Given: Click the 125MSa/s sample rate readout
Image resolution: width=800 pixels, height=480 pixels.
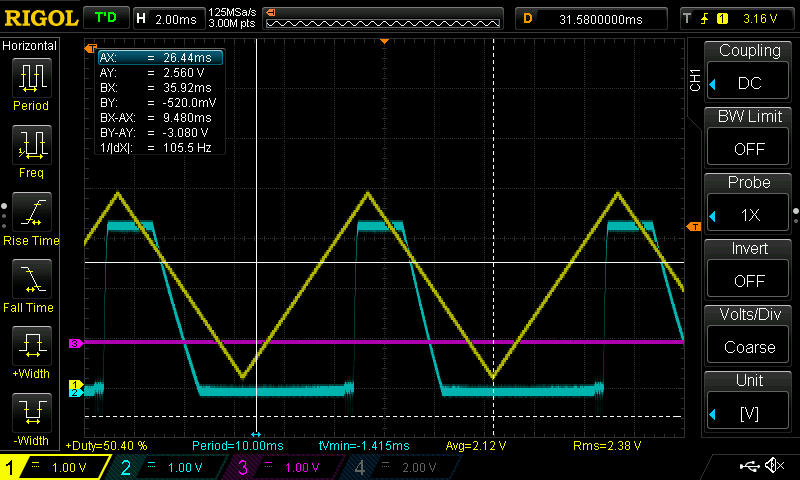Looking at the screenshot, I should click(232, 13).
